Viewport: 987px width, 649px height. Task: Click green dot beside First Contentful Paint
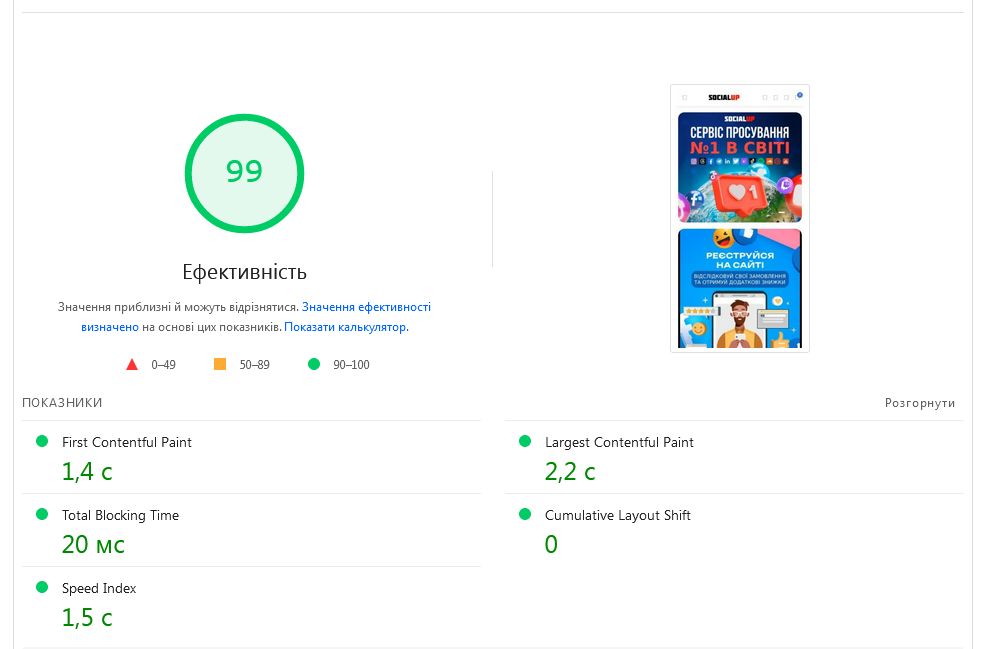coord(42,441)
